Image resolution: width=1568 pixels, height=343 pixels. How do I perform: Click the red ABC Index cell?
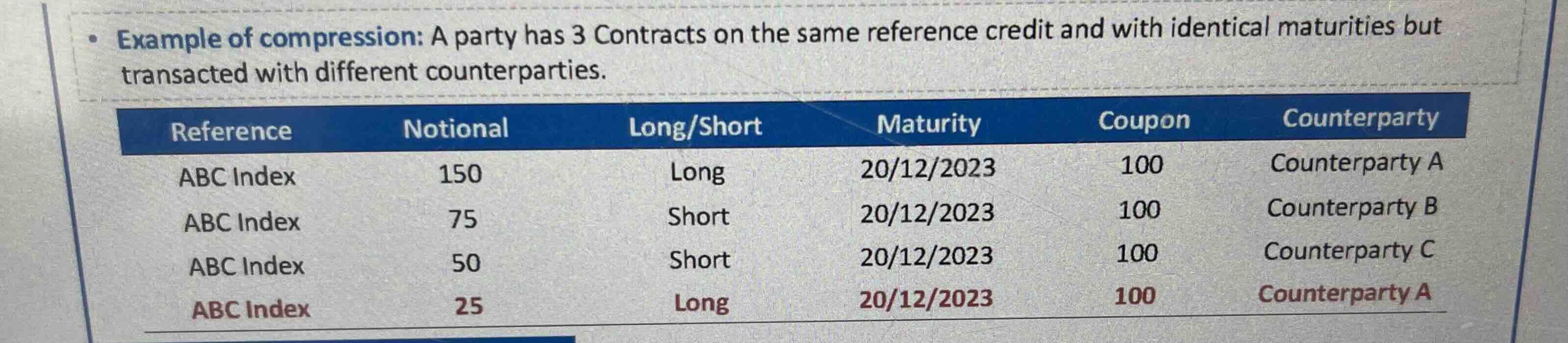(251, 310)
